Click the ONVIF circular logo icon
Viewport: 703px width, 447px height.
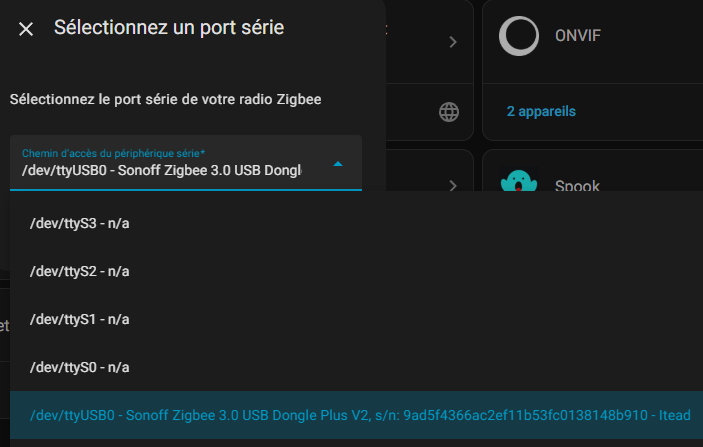coord(519,36)
